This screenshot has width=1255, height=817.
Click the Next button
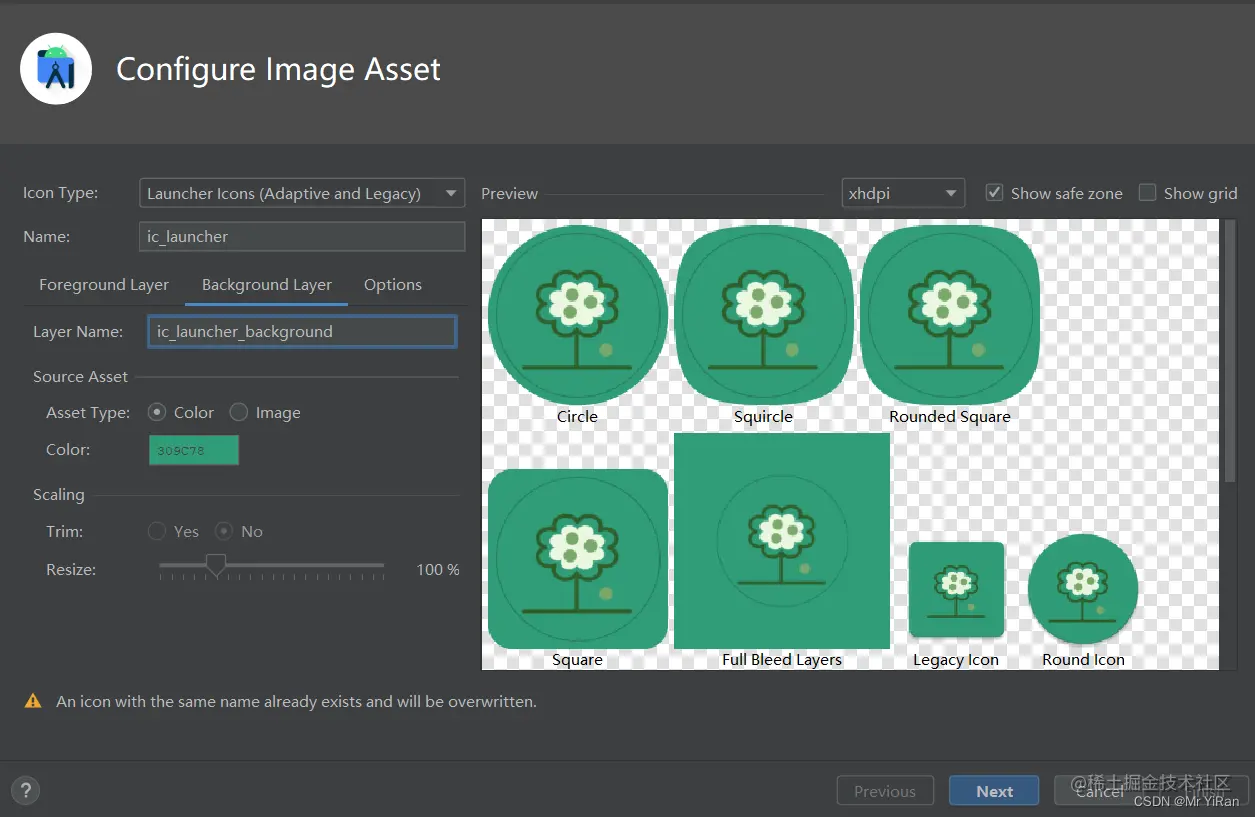coord(994,791)
